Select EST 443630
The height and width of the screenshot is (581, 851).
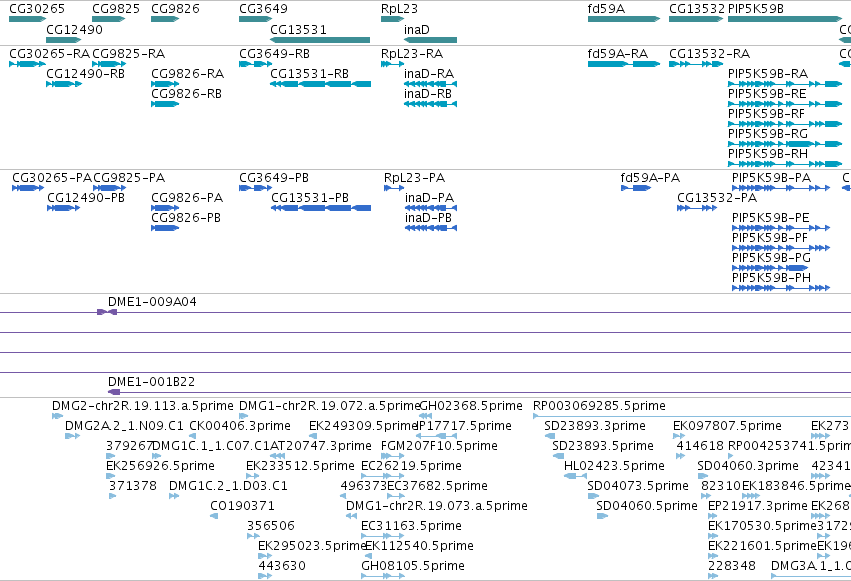coord(265,576)
